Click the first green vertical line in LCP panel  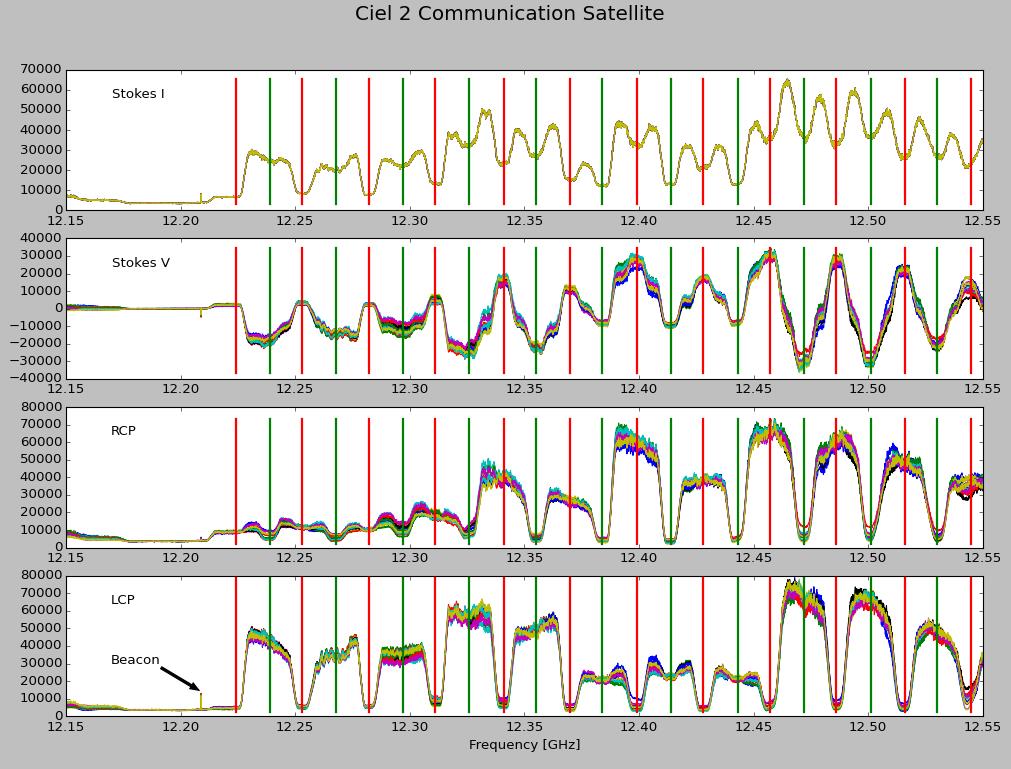click(270, 645)
